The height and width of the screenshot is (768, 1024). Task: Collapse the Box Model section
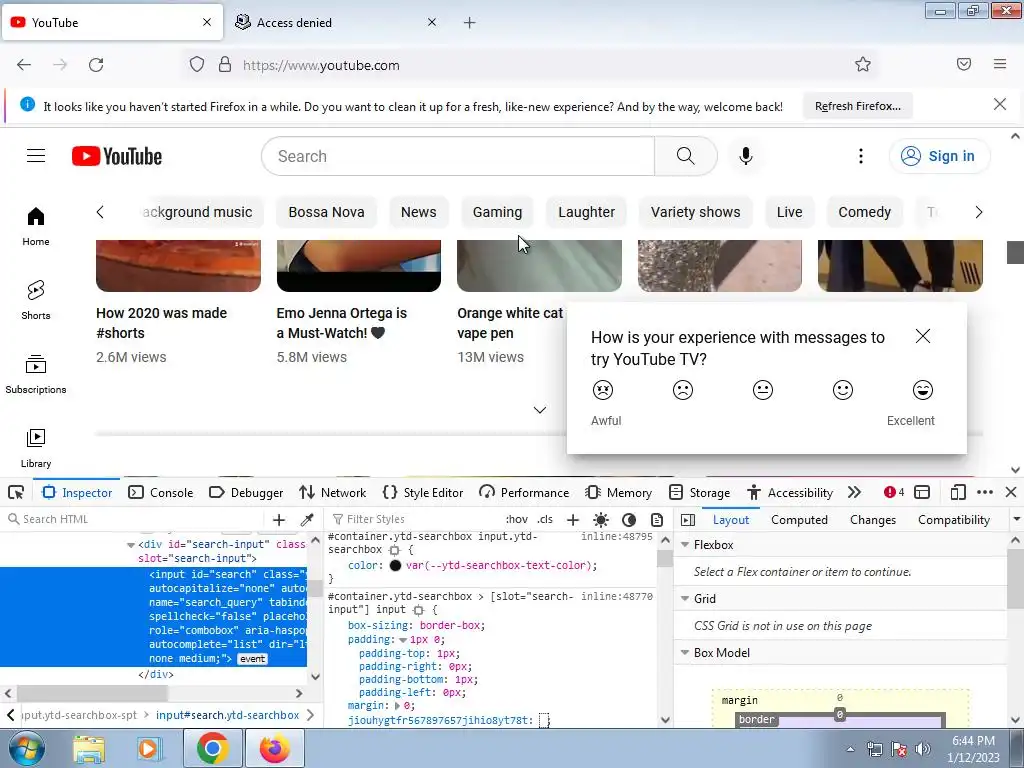click(685, 653)
